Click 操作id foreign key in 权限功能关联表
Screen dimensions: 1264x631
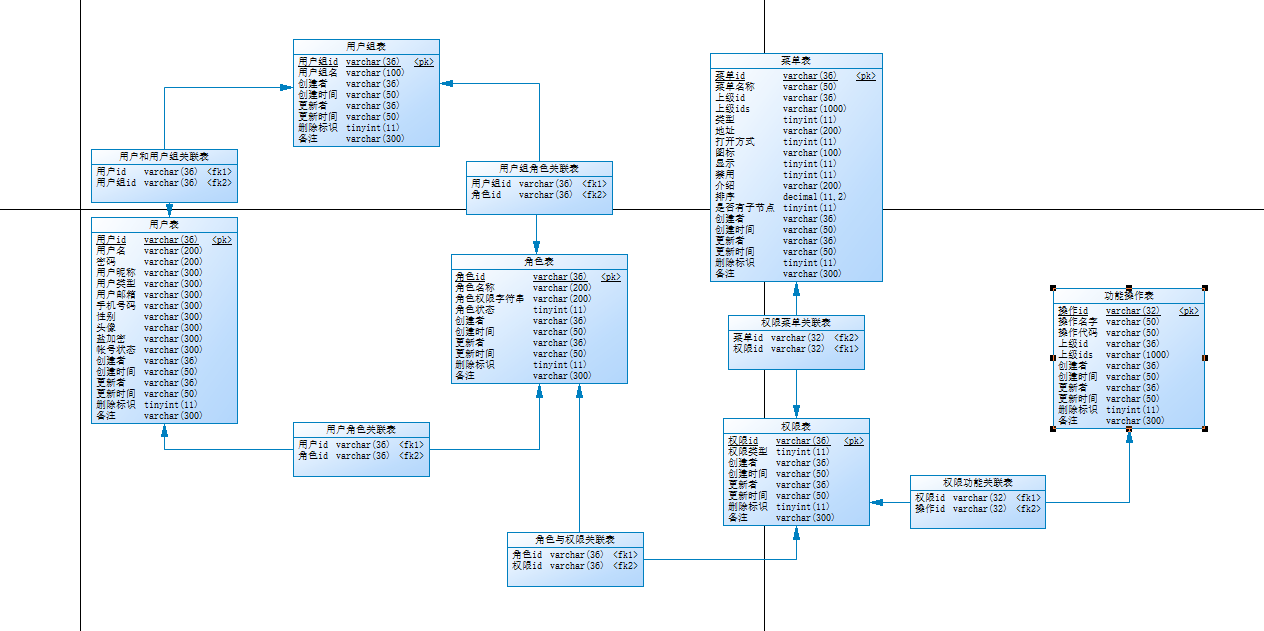click(978, 509)
